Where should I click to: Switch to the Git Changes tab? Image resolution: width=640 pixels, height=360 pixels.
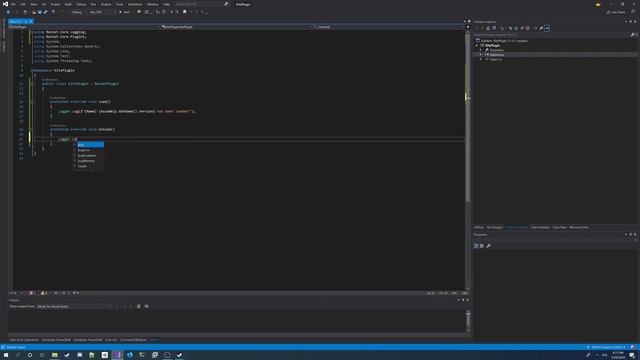tap(494, 227)
